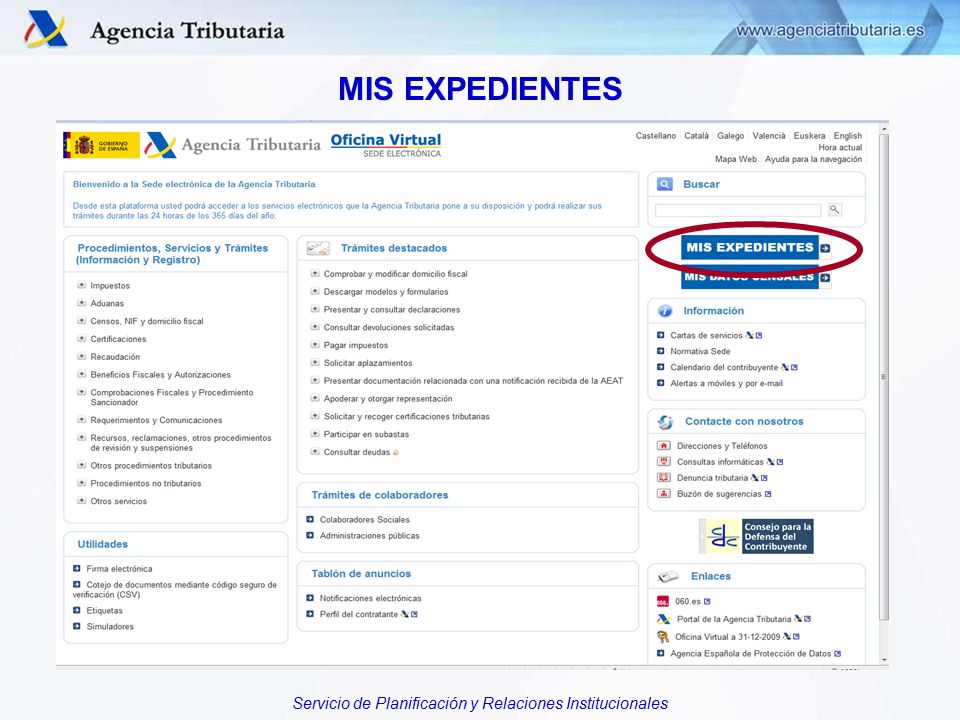This screenshot has height=720, width=960.
Task: Click the arrow bullet before Colaboradores Sociales
Action: (310, 519)
